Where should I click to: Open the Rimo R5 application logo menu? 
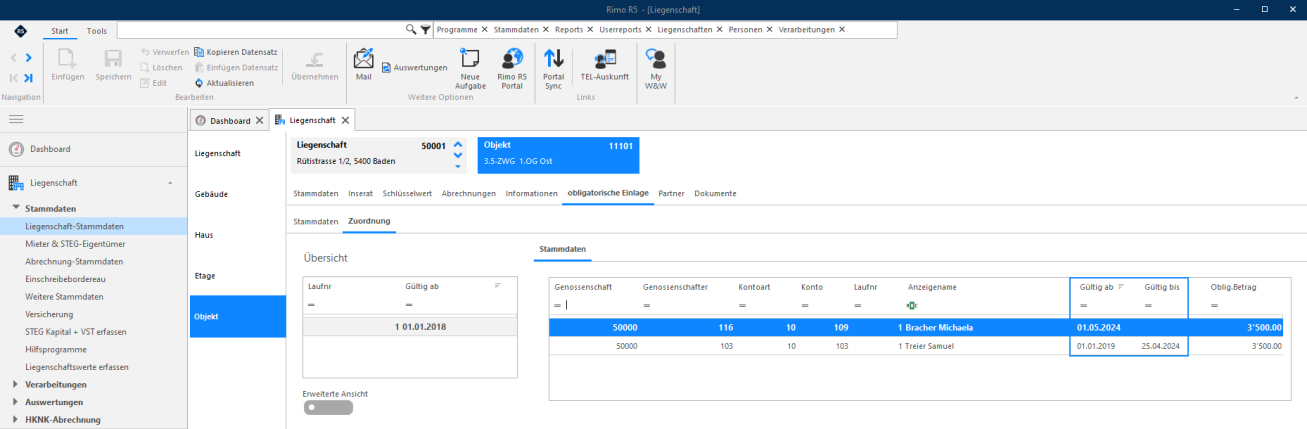[x=21, y=30]
